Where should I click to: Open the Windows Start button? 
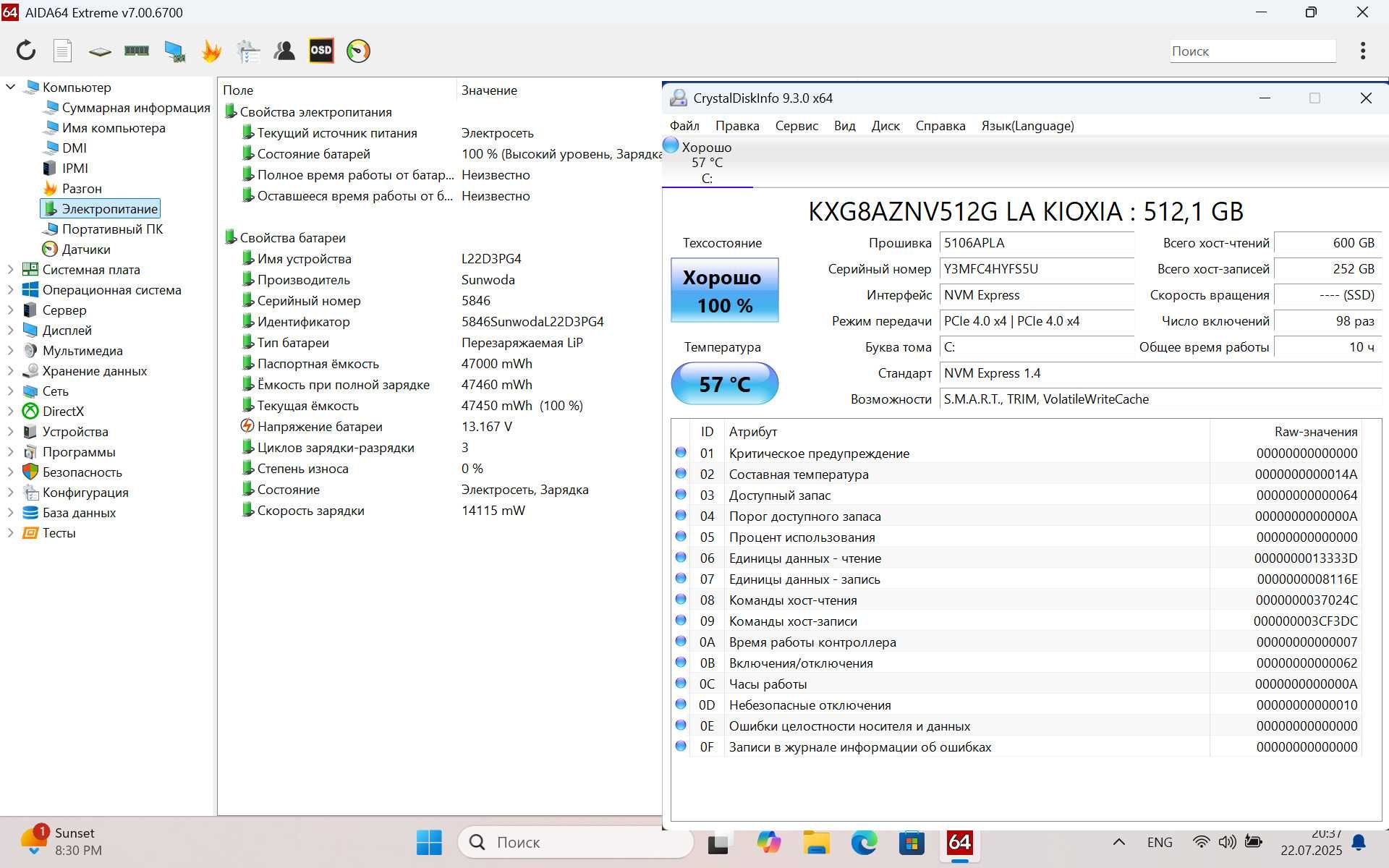click(429, 842)
